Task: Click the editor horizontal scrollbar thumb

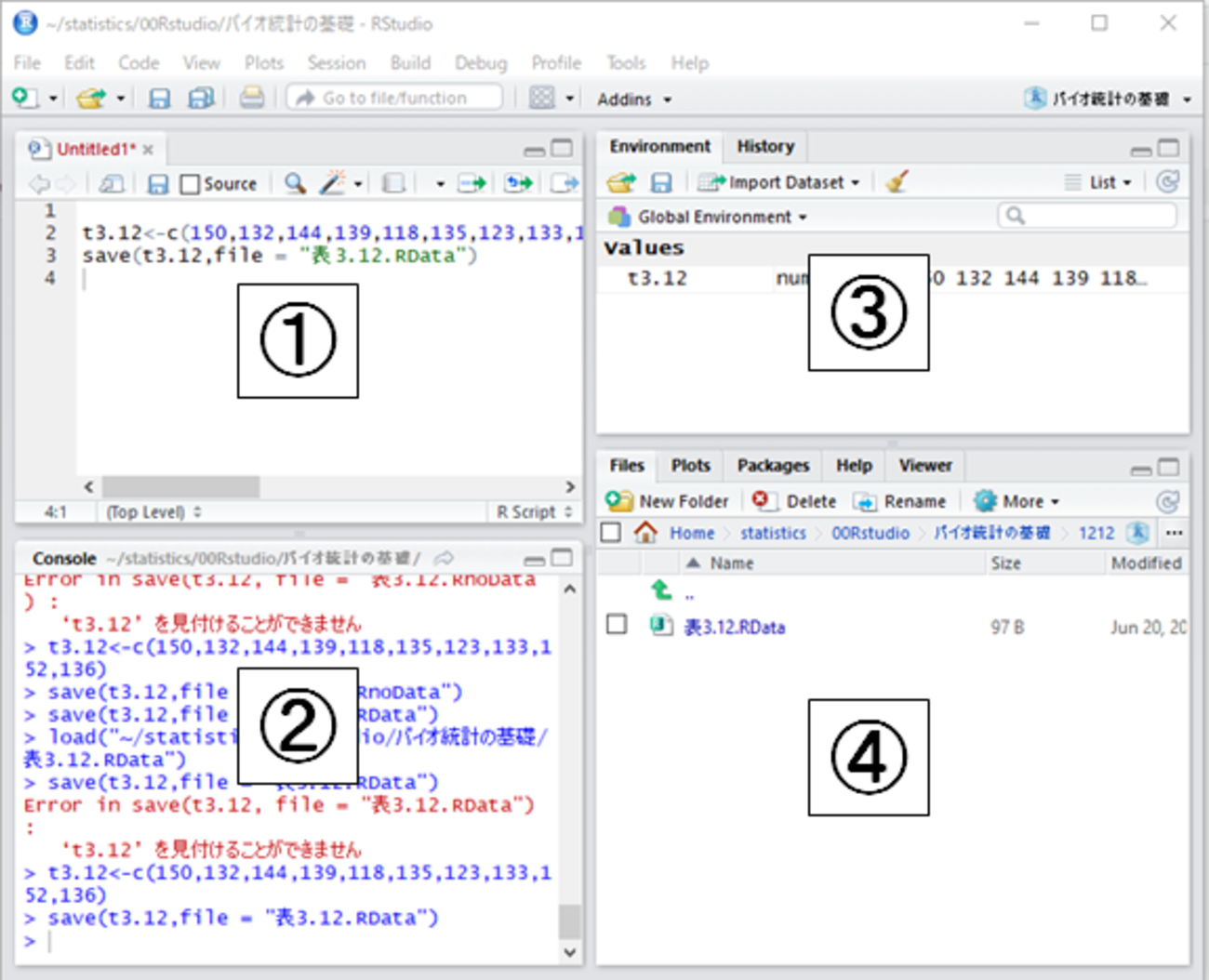Action: 180,486
